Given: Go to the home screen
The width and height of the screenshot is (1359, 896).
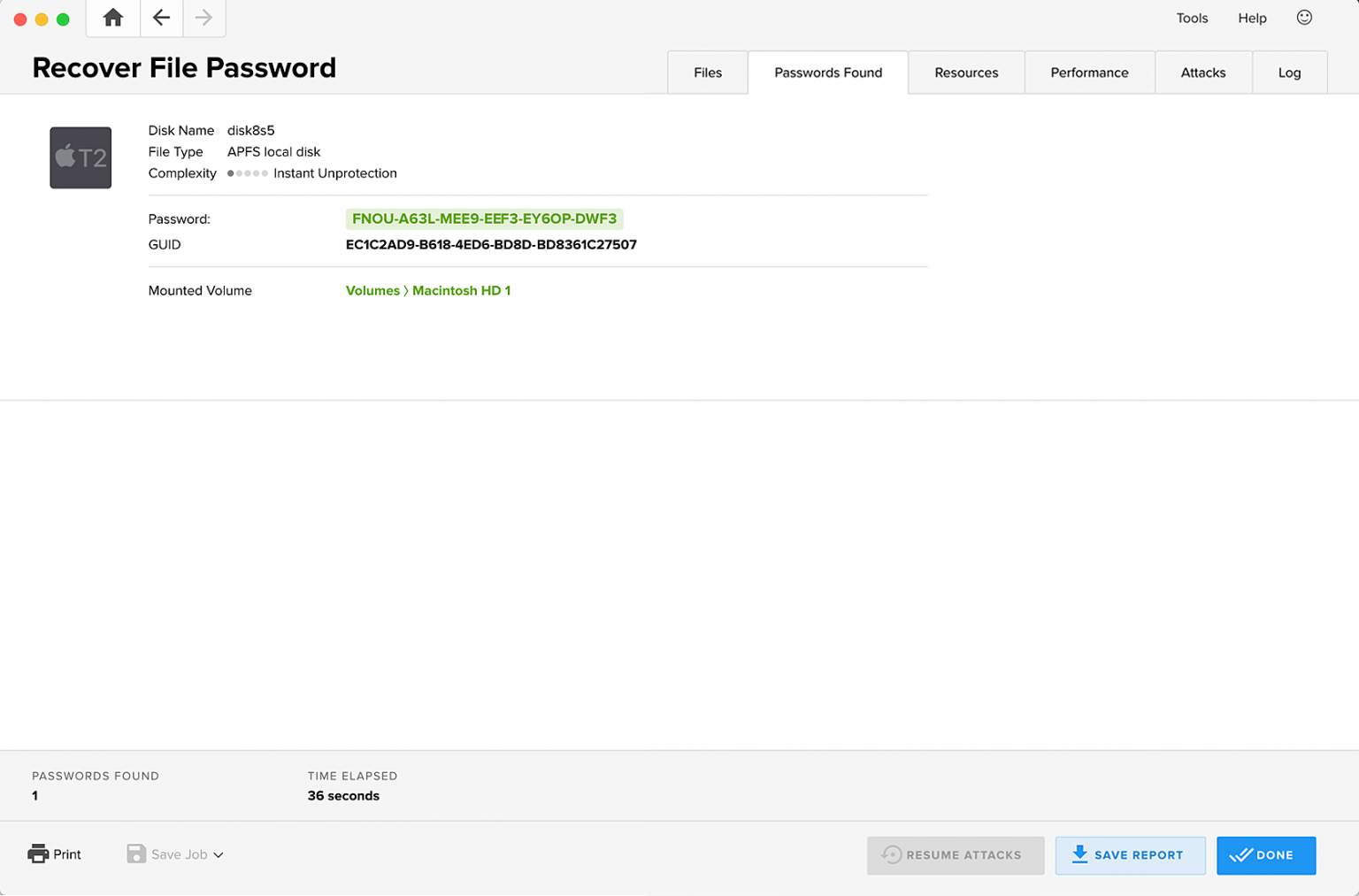Looking at the screenshot, I should coord(112,18).
